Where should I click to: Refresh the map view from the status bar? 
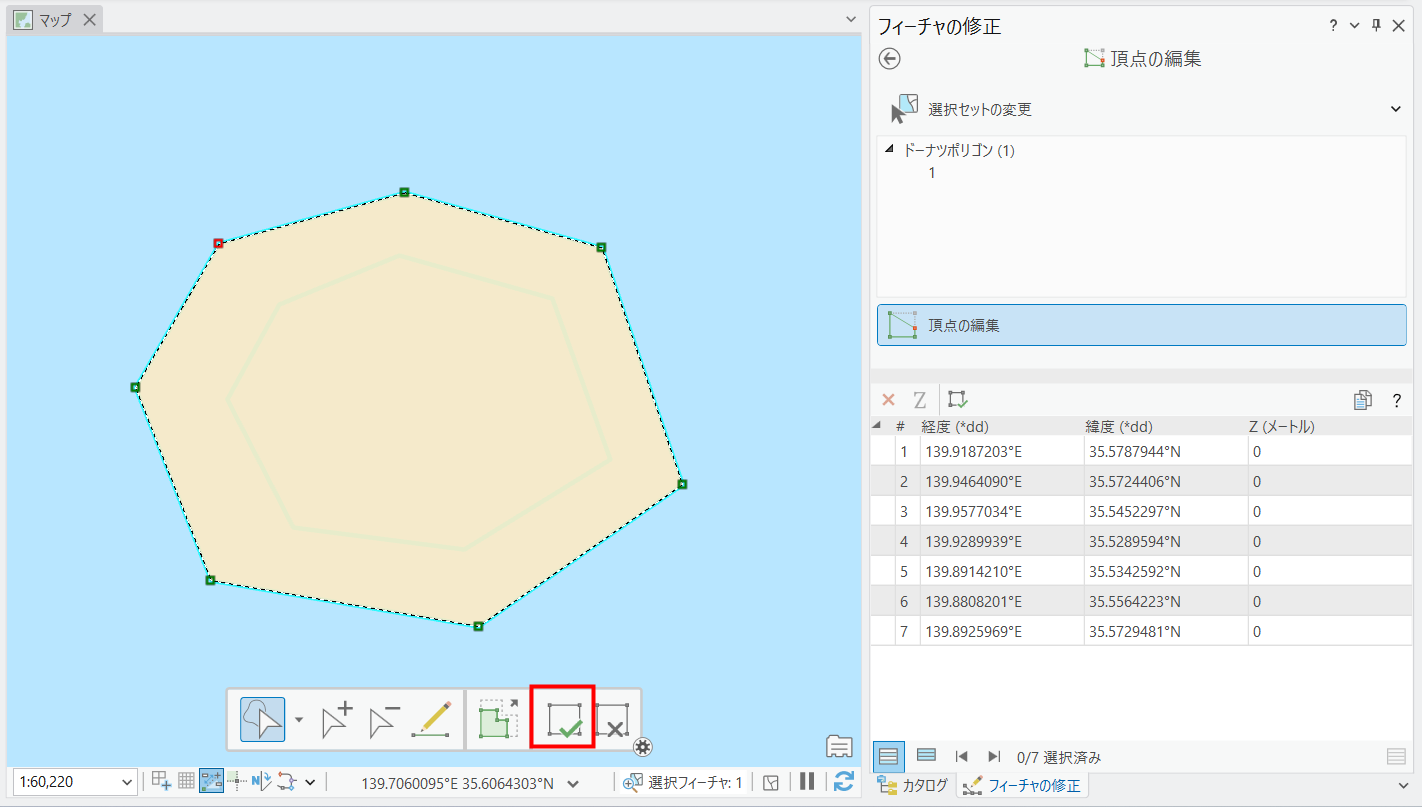tap(843, 782)
